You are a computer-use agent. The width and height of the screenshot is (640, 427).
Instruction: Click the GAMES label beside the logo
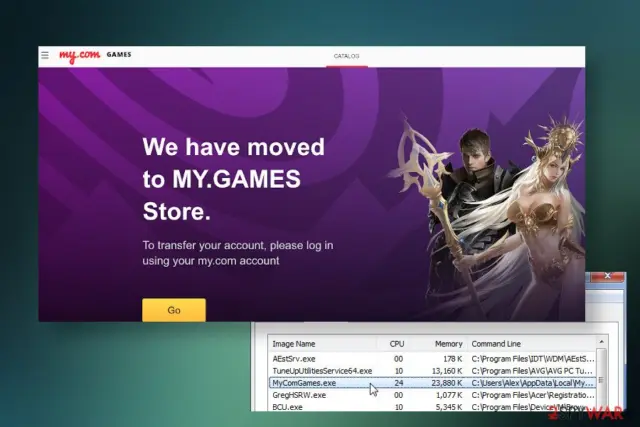pos(119,54)
